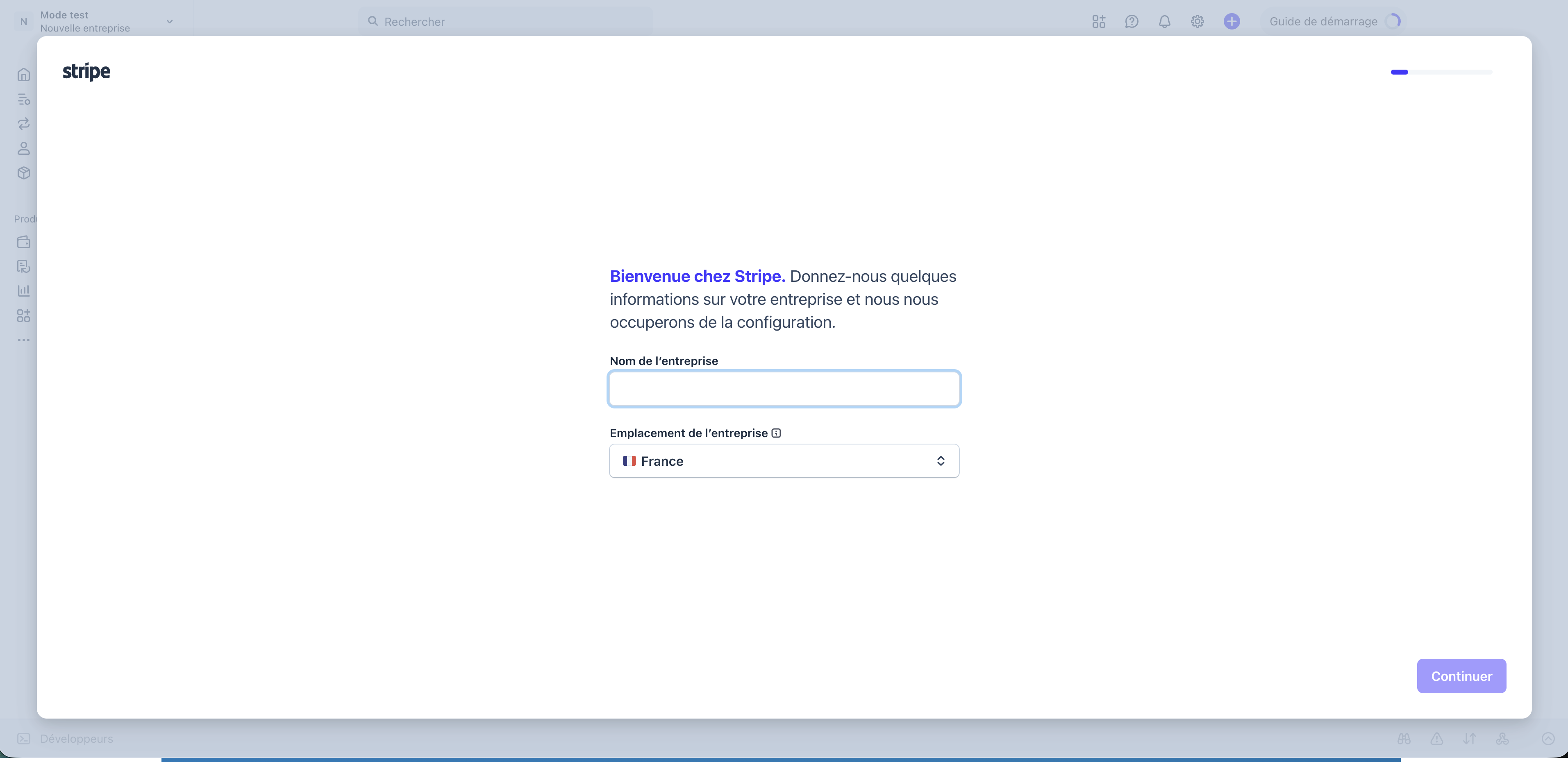Click the webhooks icon in the bottom bar

coord(1502,738)
